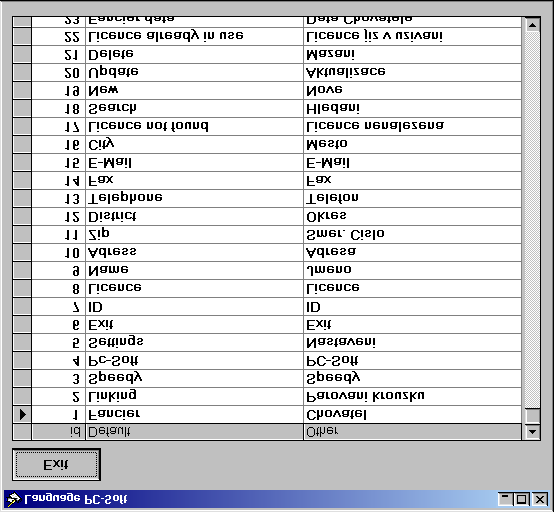Screen dimensions: 554x512
Task: Click the row selector of the Search row
Action: coord(22,108)
